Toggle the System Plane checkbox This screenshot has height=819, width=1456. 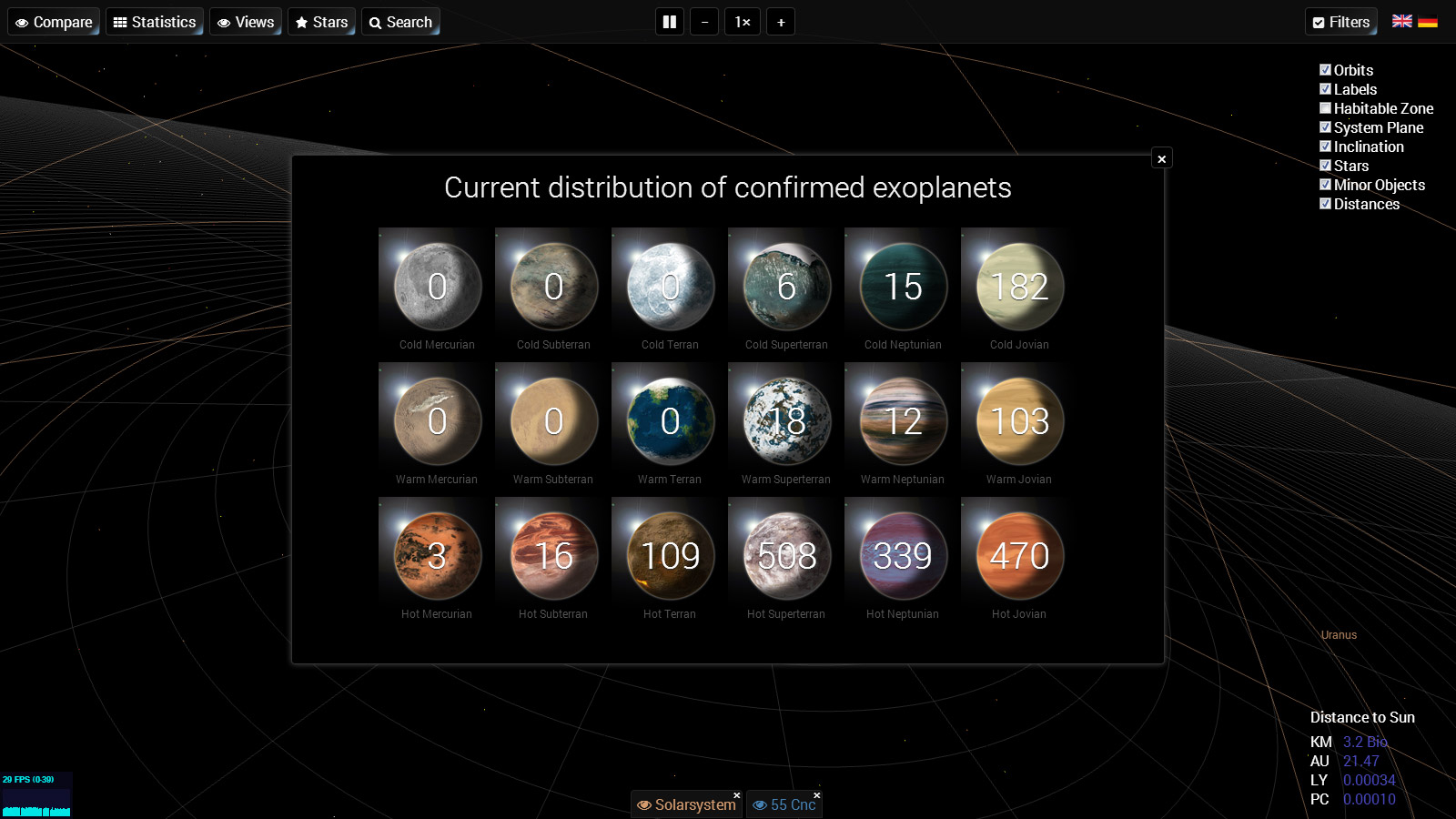click(x=1325, y=126)
